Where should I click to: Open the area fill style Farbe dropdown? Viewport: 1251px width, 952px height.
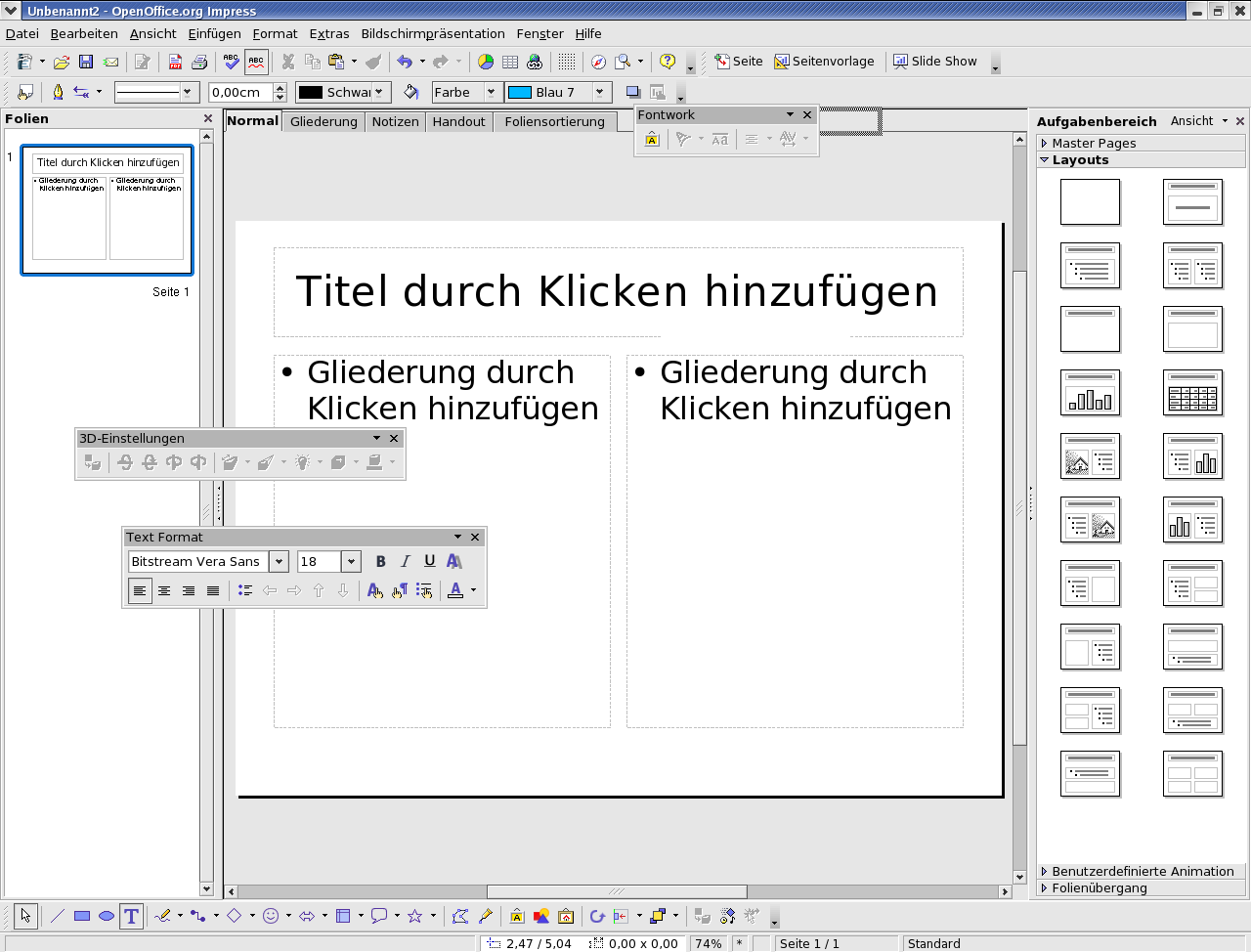pos(492,92)
